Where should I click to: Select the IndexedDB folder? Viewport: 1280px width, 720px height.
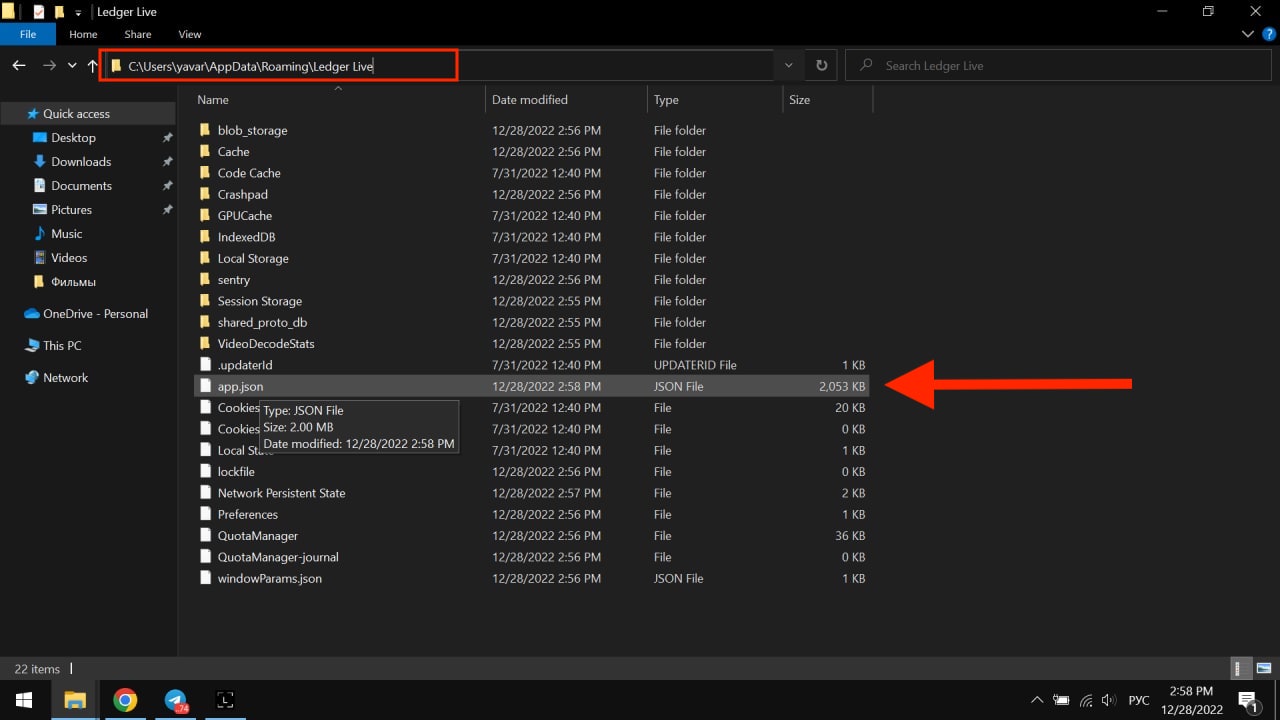click(246, 237)
